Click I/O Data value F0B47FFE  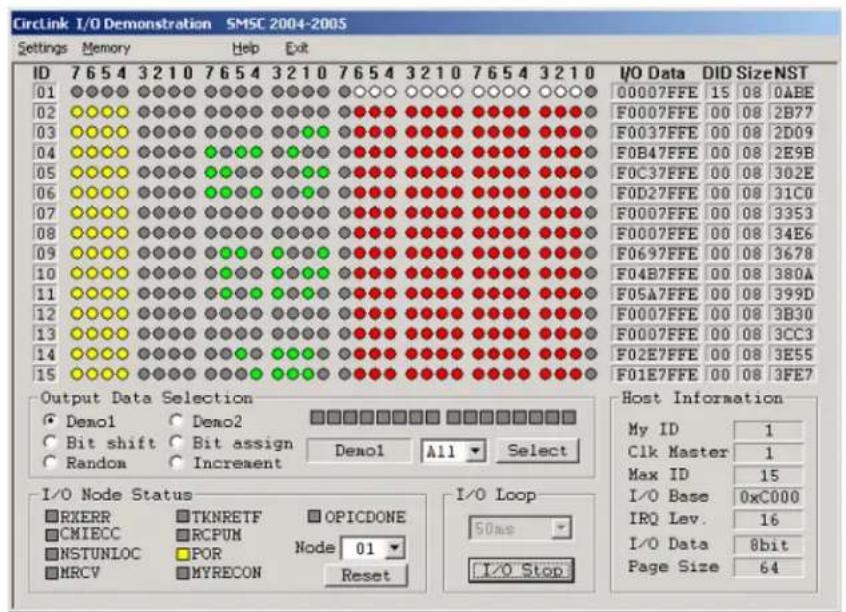pyautogui.click(x=656, y=153)
